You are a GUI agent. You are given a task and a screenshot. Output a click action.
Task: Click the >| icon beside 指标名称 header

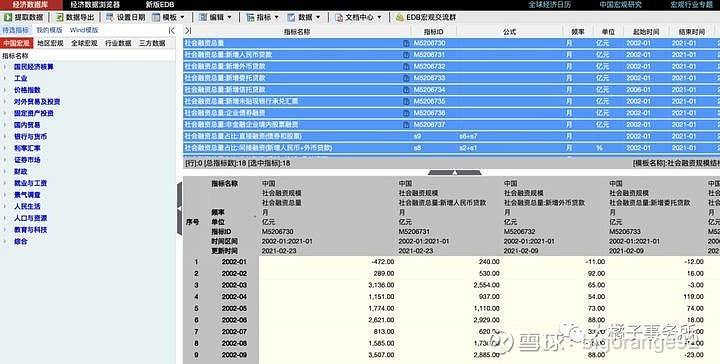pos(187,31)
